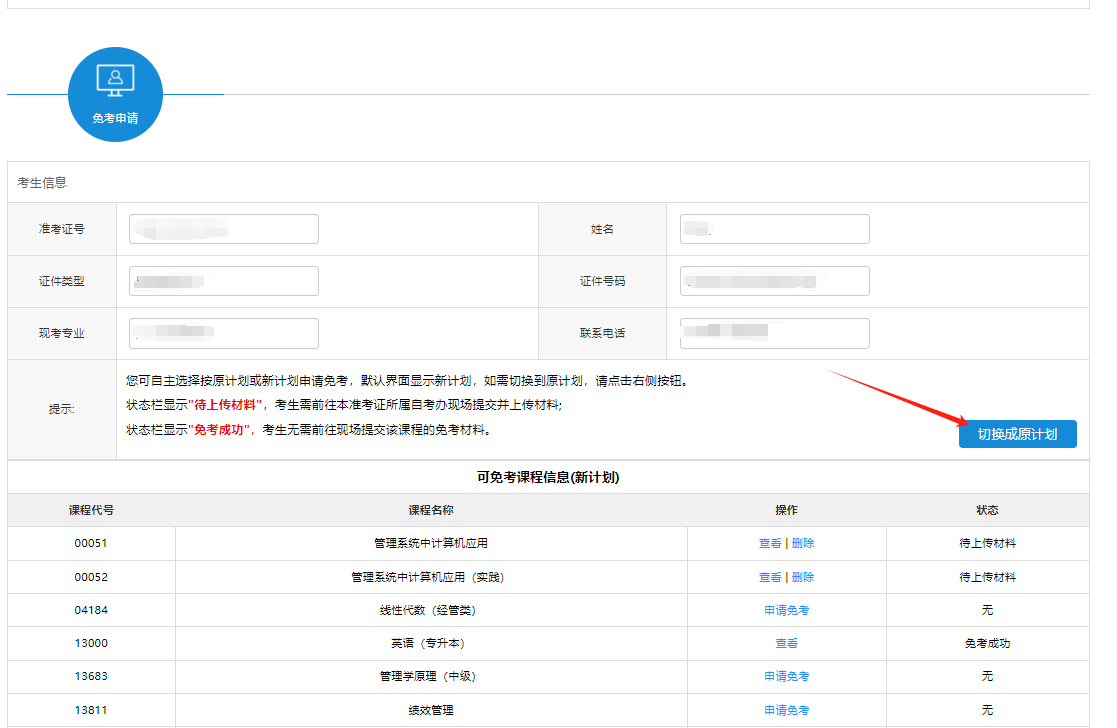This screenshot has width=1117, height=728.
Task: Select the 证件类型 field
Action: click(223, 281)
